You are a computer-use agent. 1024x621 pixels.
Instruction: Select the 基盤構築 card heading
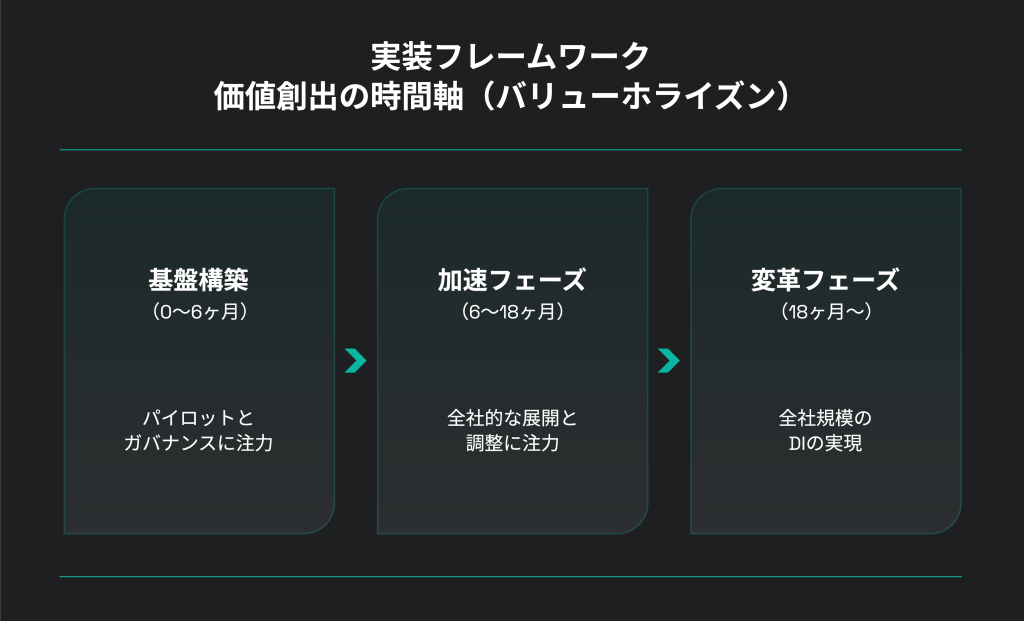click(199, 280)
